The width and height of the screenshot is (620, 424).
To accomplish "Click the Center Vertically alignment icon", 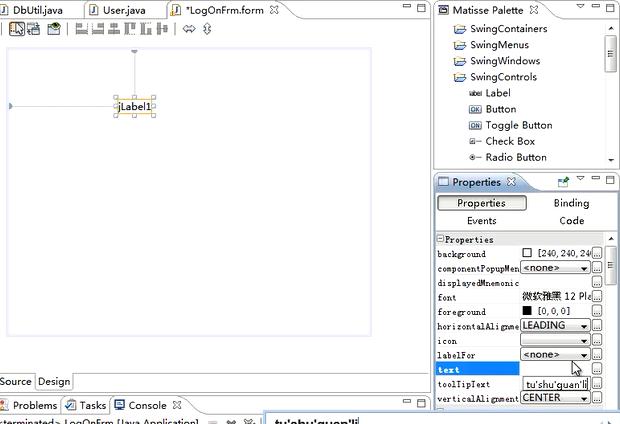I will pos(162,29).
